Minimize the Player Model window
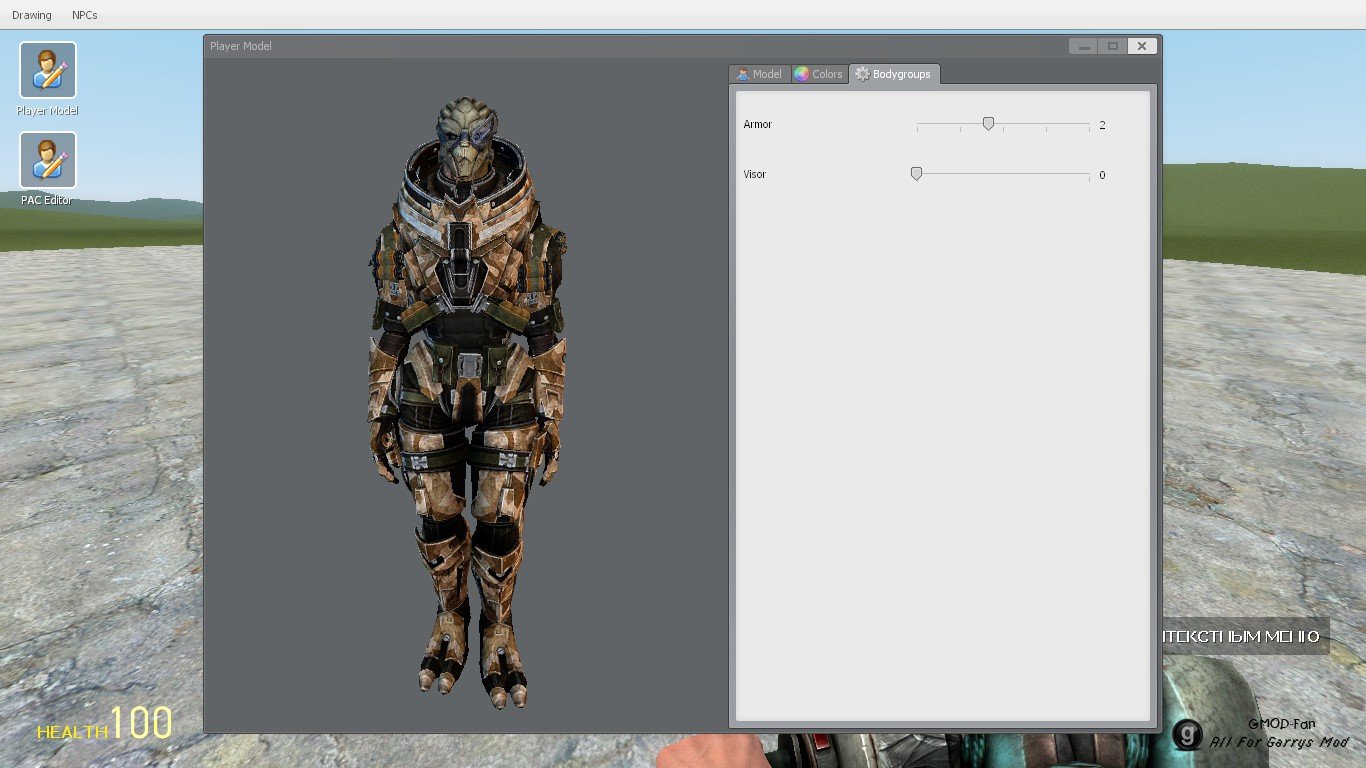The image size is (1366, 768). point(1083,46)
